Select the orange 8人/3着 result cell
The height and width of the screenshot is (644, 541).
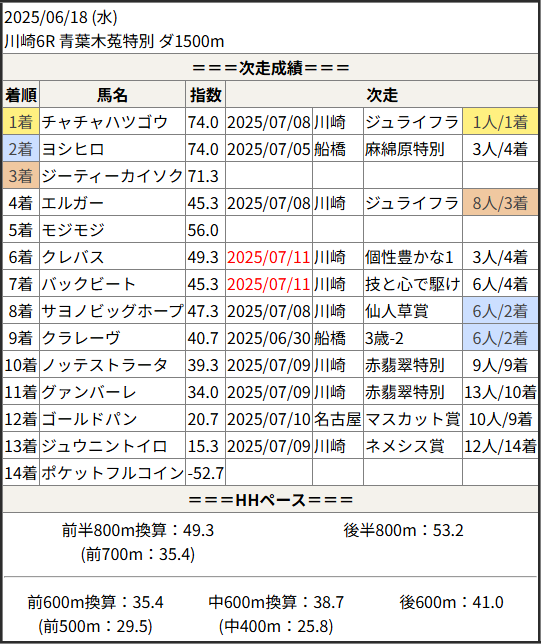point(500,202)
